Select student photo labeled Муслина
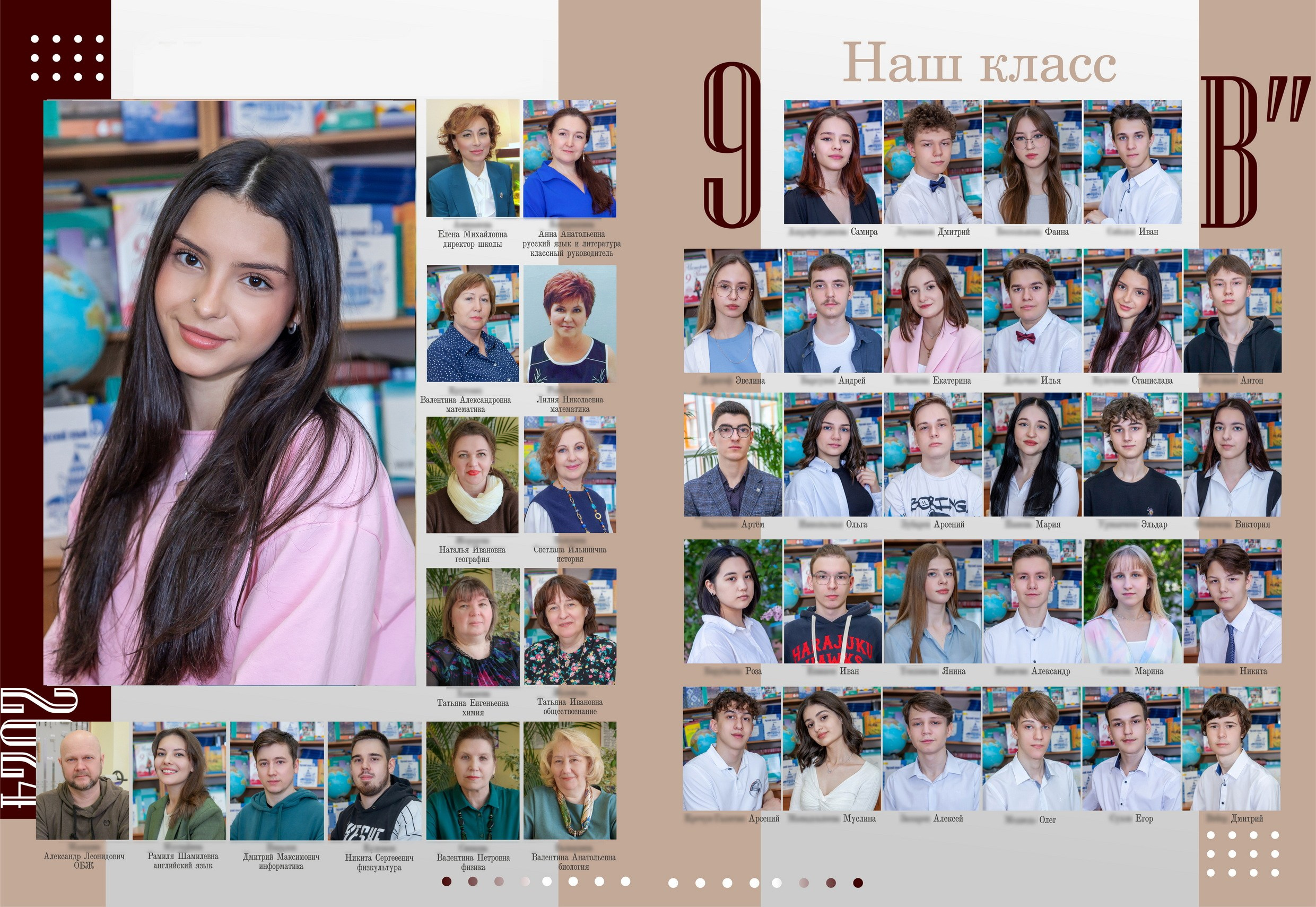Image resolution: width=1316 pixels, height=907 pixels. [832, 748]
